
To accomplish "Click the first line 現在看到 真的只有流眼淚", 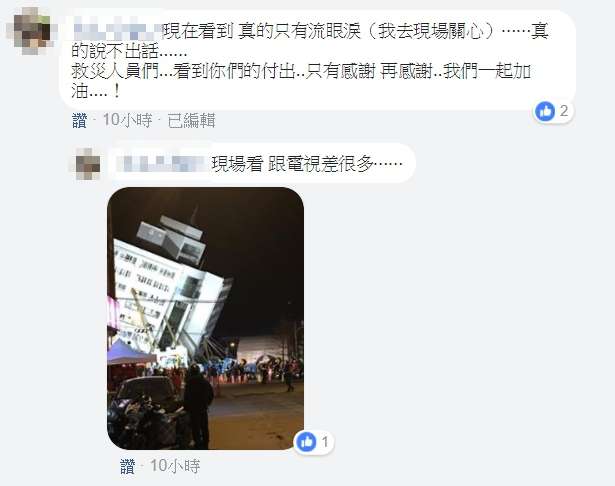I will (x=262, y=31).
